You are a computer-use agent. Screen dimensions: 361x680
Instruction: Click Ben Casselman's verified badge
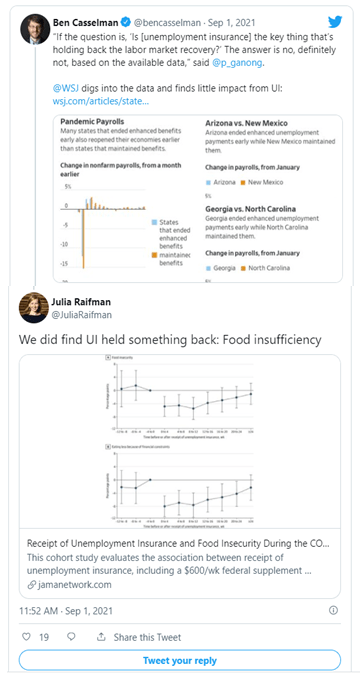pyautogui.click(x=126, y=22)
